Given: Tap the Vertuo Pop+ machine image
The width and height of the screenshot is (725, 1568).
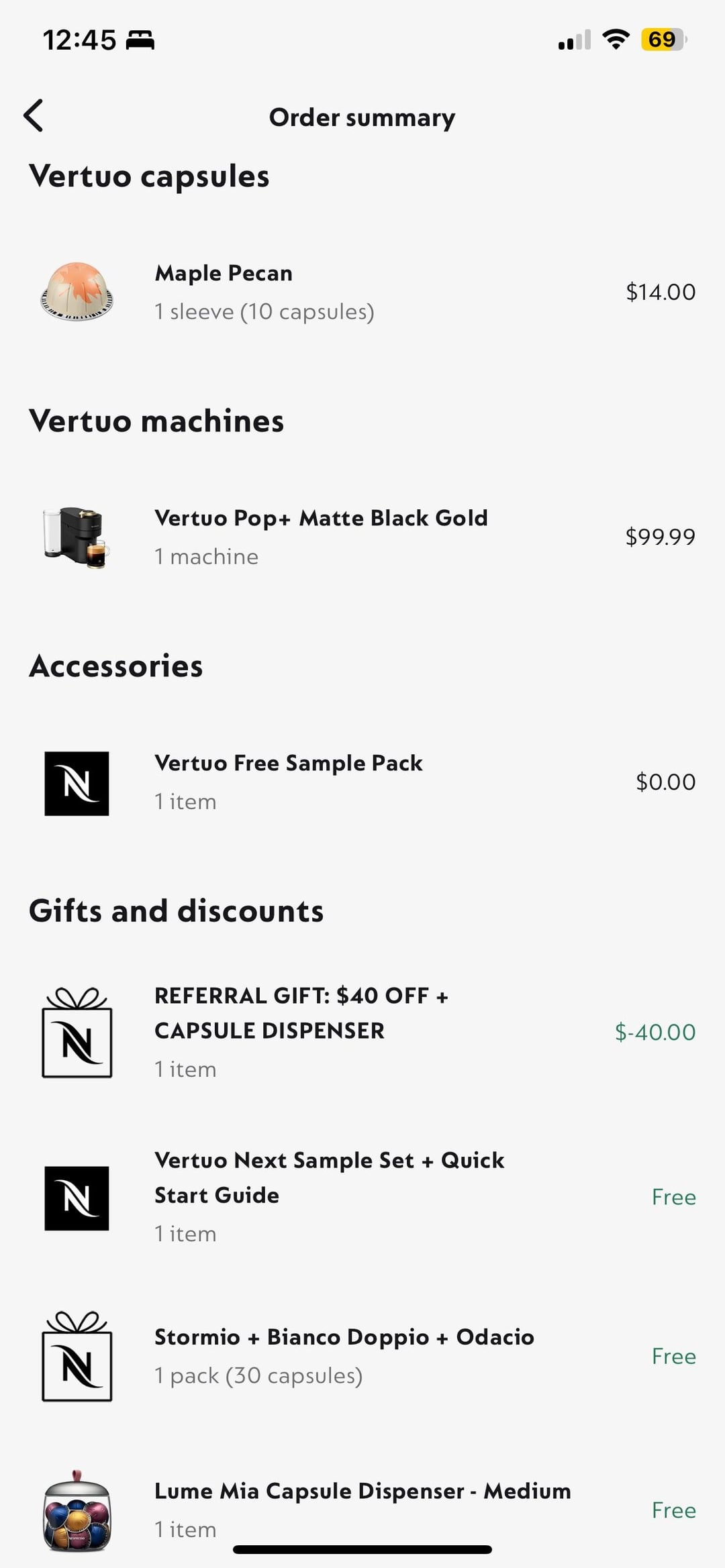Looking at the screenshot, I should click(x=77, y=537).
